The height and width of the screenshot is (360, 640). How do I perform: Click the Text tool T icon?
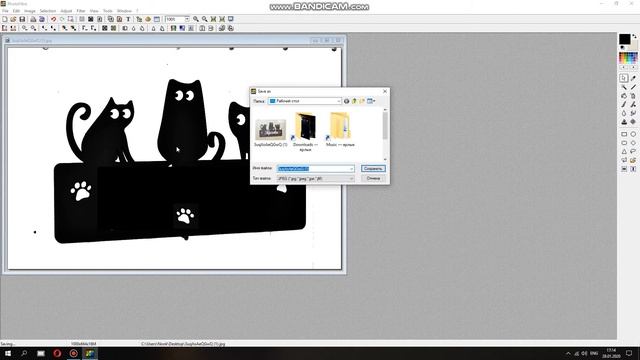point(128,19)
